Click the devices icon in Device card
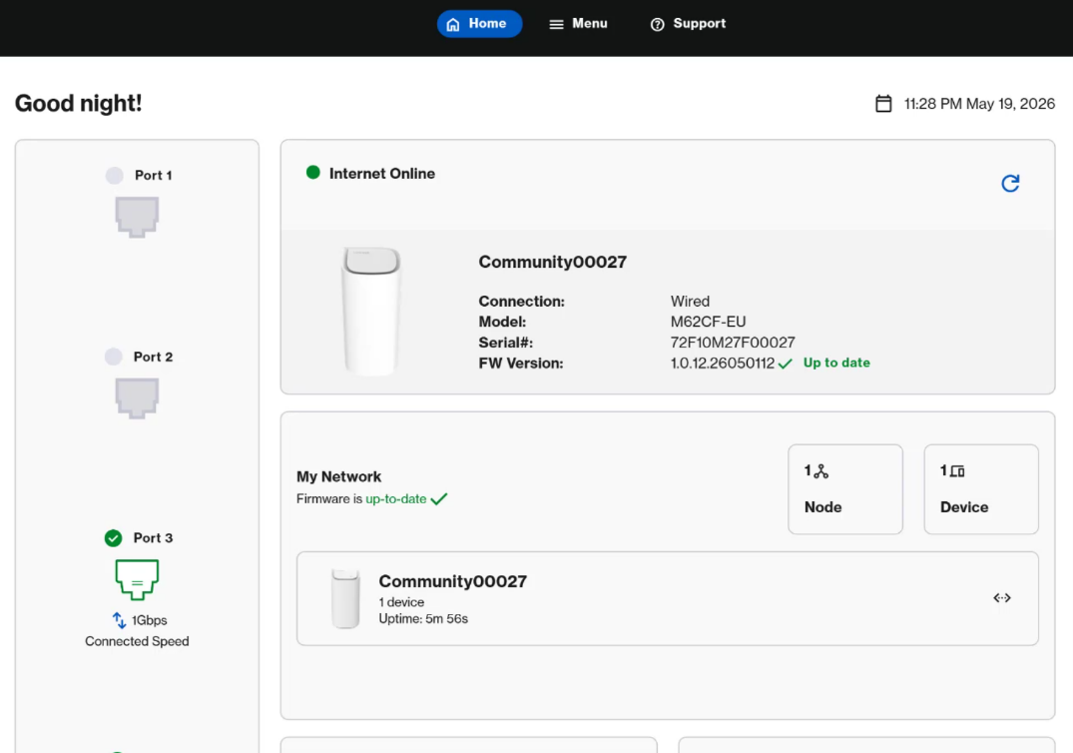The image size is (1073, 753). point(957,471)
